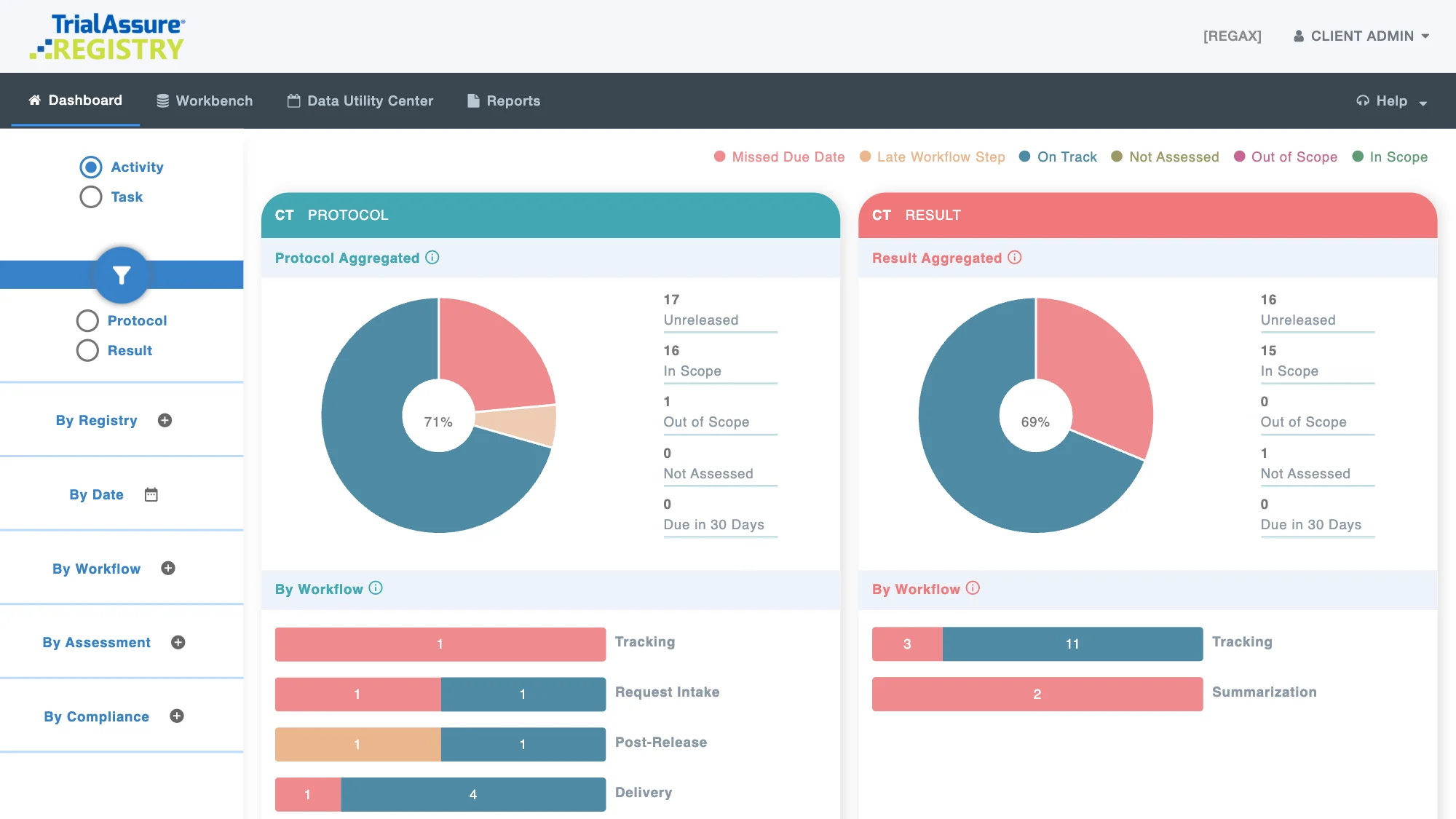Expand the By Registry filter plus

click(165, 421)
